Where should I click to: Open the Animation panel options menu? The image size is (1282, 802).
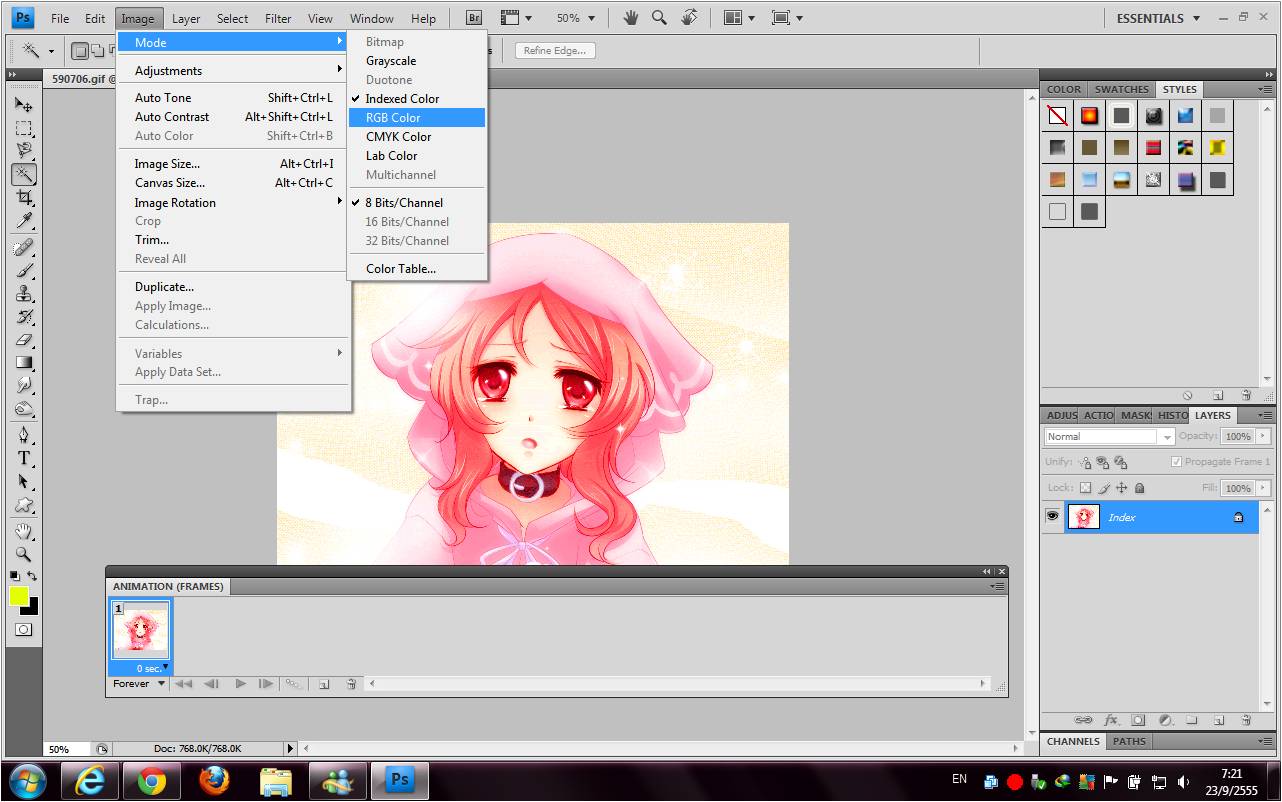click(x=997, y=587)
